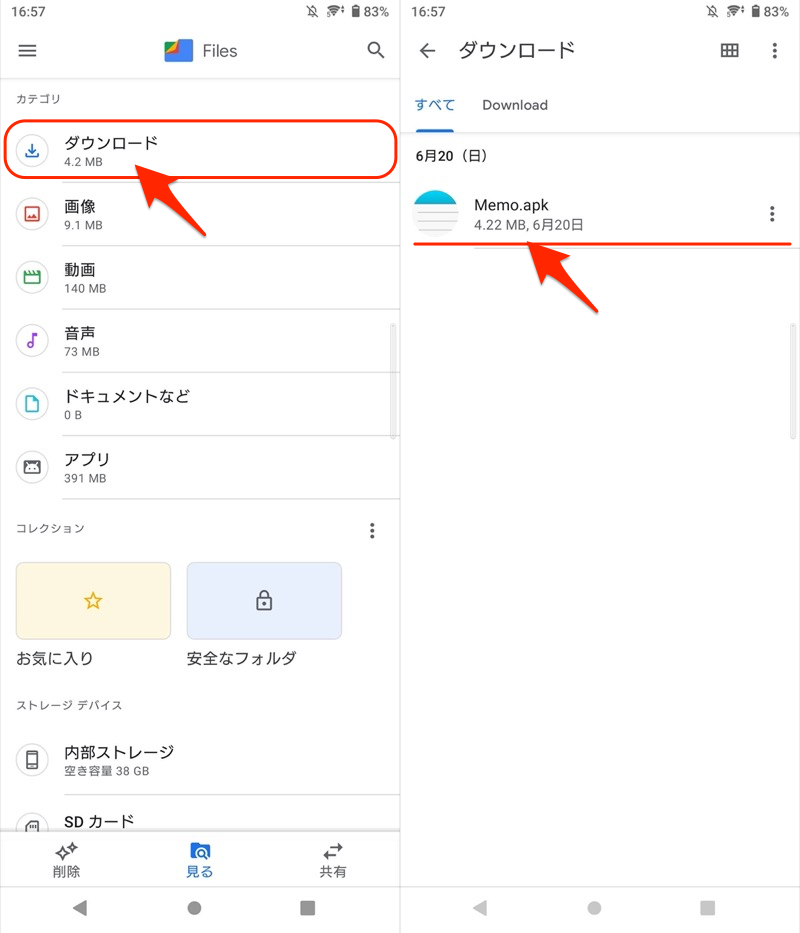Switch to the Download tab
This screenshot has width=800, height=933.
pyautogui.click(x=515, y=105)
